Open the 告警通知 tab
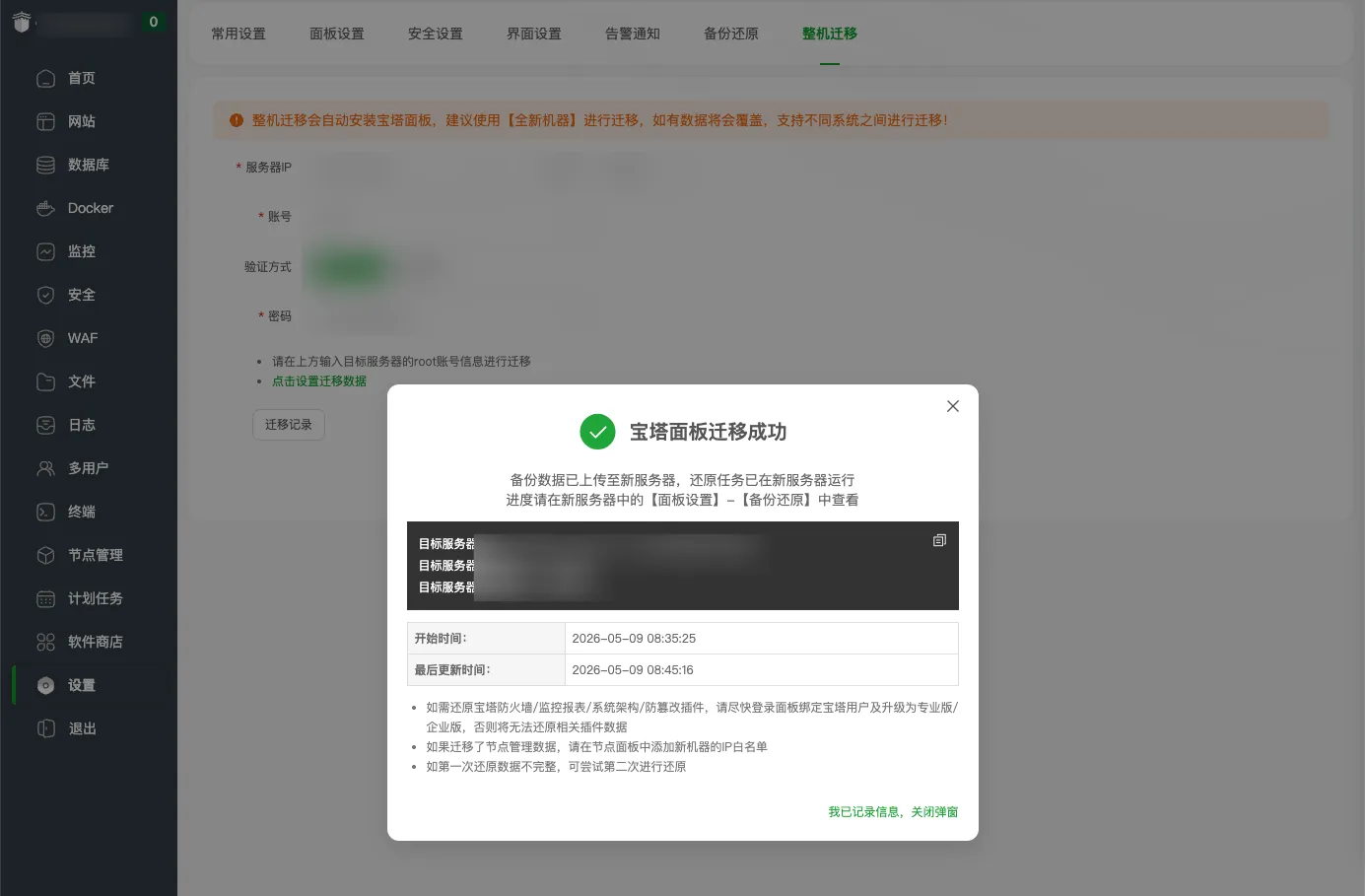This screenshot has height=896, width=1365. [x=633, y=34]
